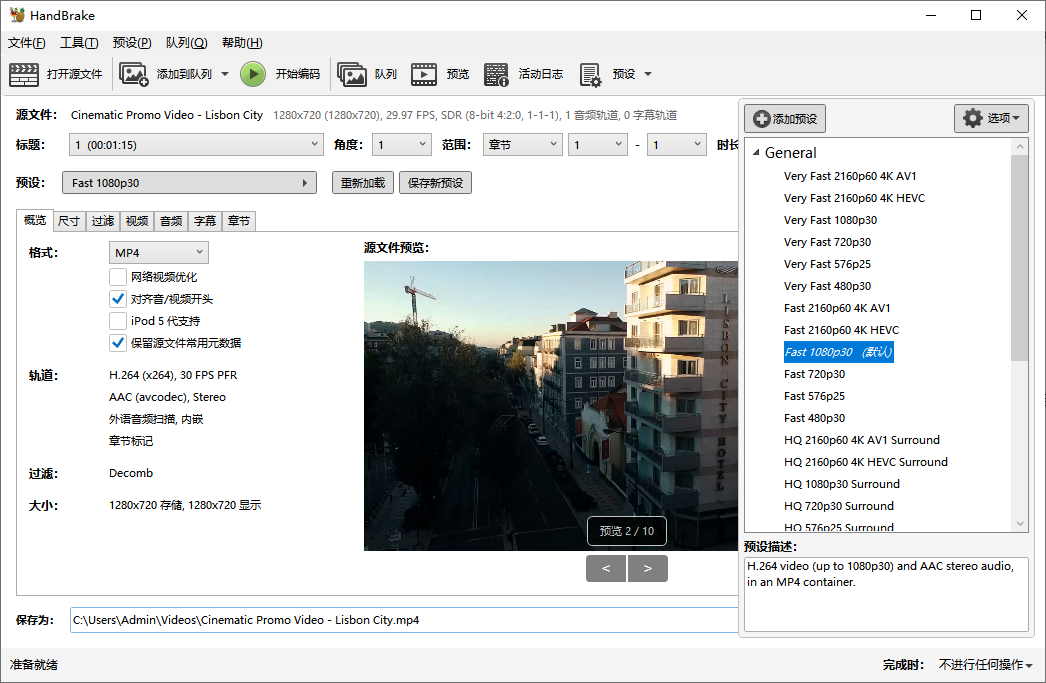The image size is (1046, 683).
Task: Enable Web Optimized (网络视频优化) checkbox
Action: tap(118, 277)
